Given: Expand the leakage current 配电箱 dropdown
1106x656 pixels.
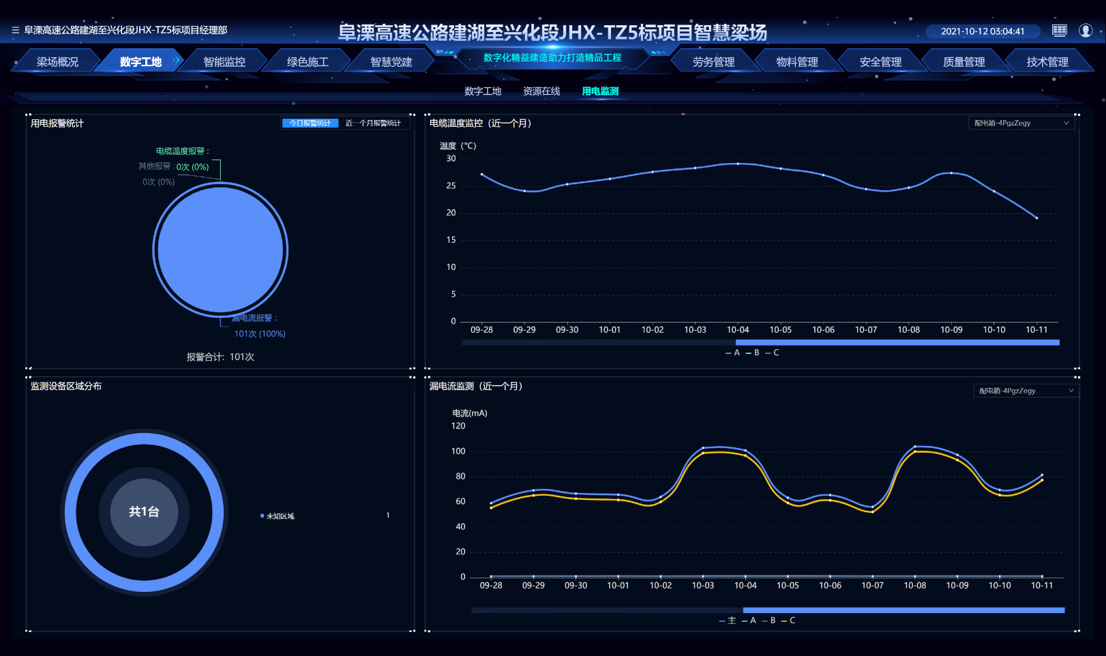Looking at the screenshot, I should 1025,391.
